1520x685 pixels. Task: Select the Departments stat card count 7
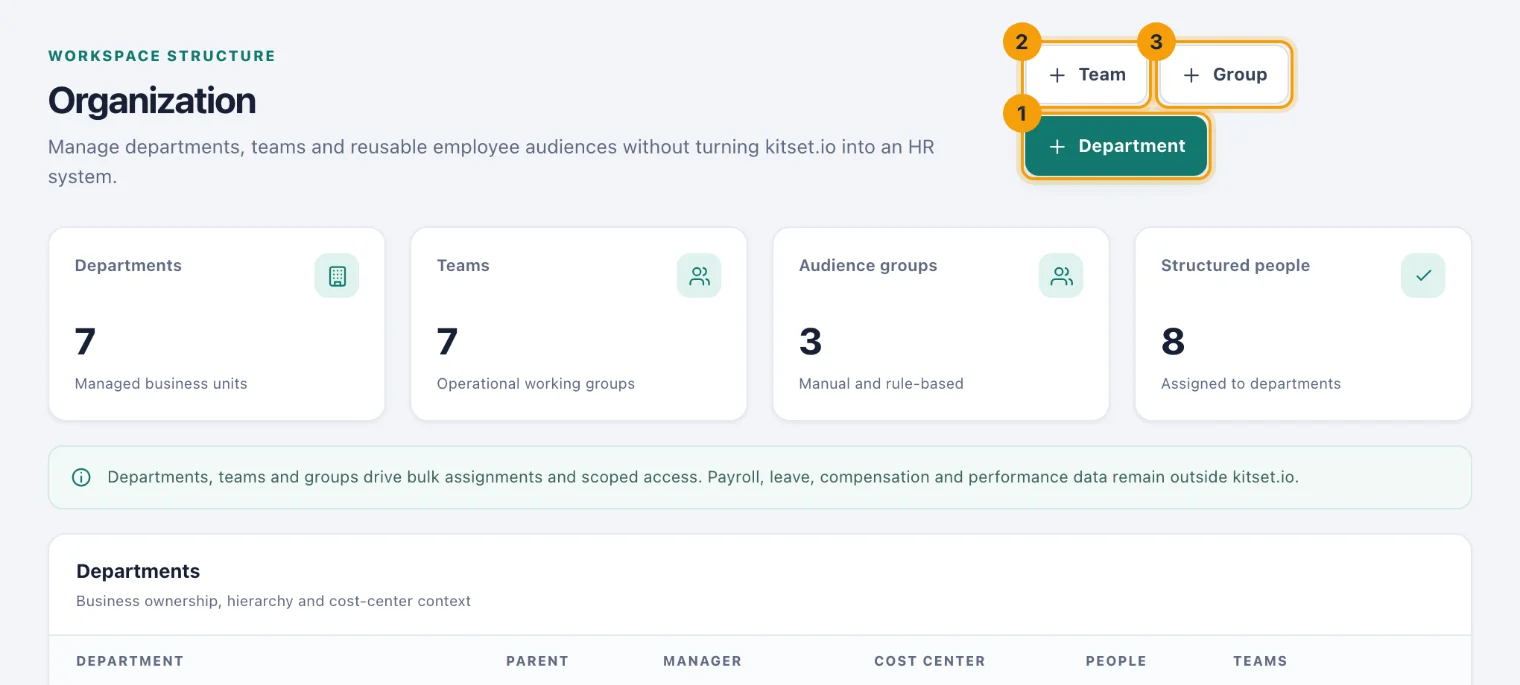[x=85, y=342]
